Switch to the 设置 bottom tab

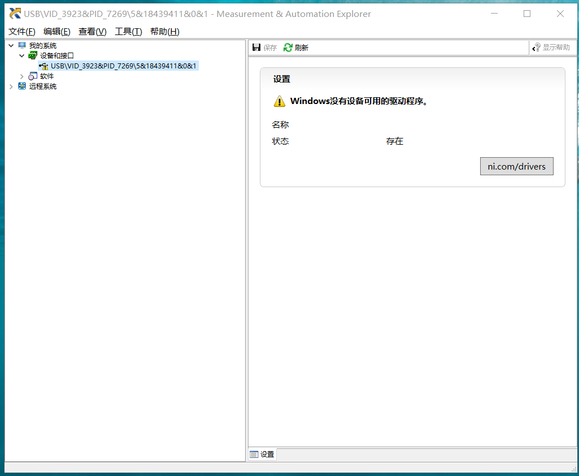[x=263, y=455]
